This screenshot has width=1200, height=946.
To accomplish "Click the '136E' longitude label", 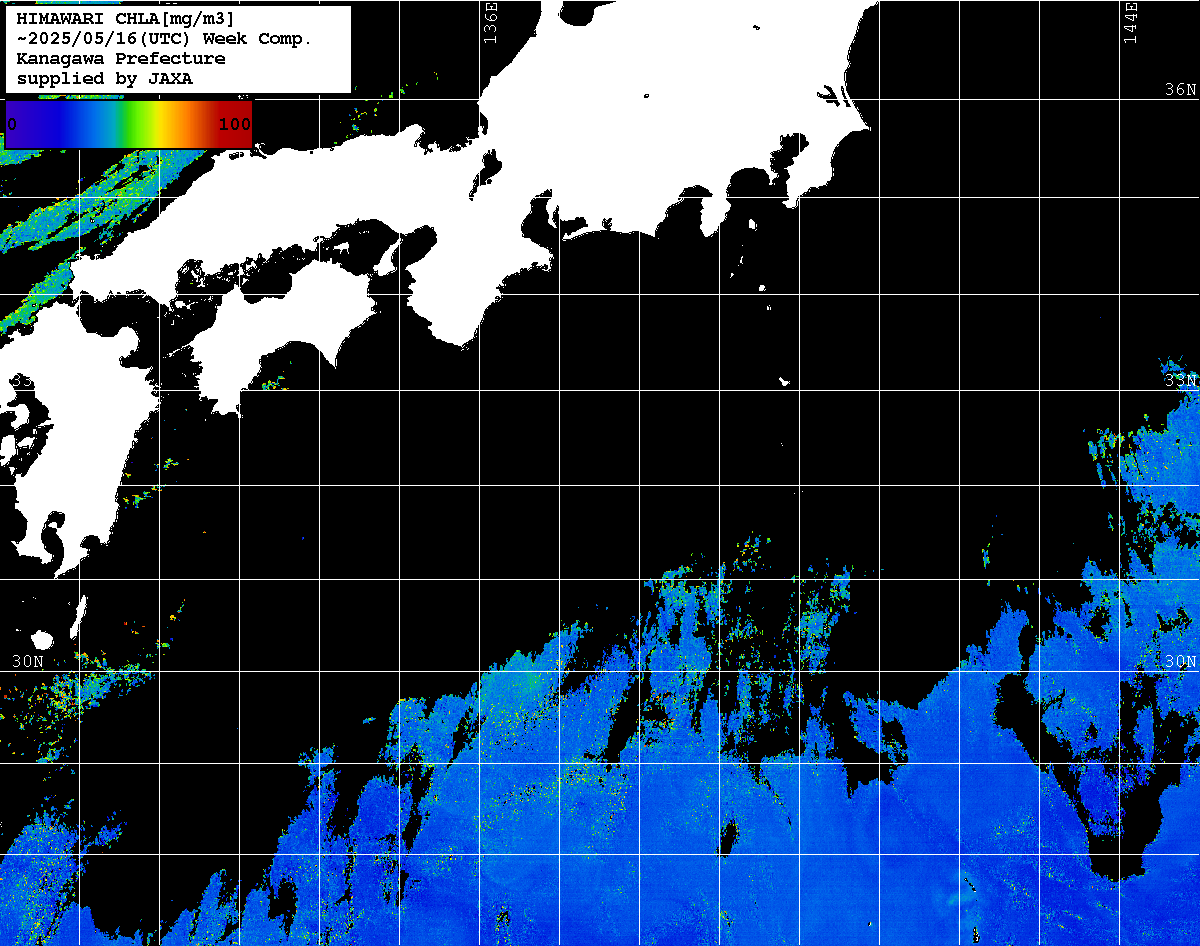I will point(490,22).
